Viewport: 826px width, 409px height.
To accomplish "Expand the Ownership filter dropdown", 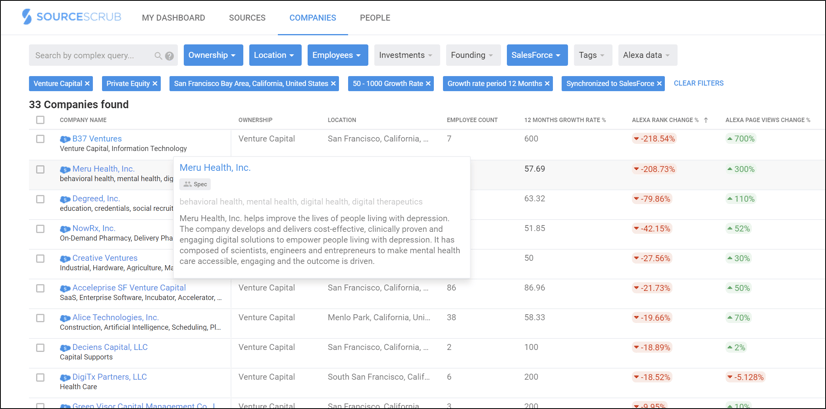I will [213, 55].
